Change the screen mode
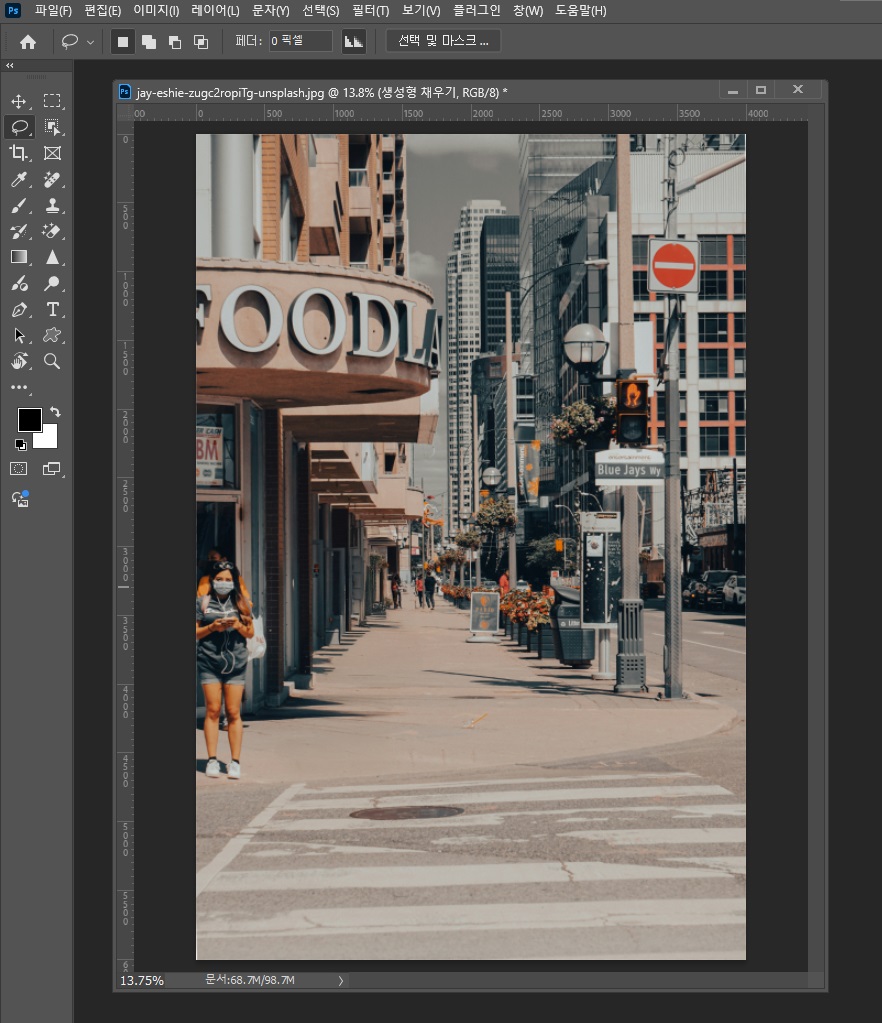This screenshot has width=882, height=1023. pyautogui.click(x=52, y=468)
